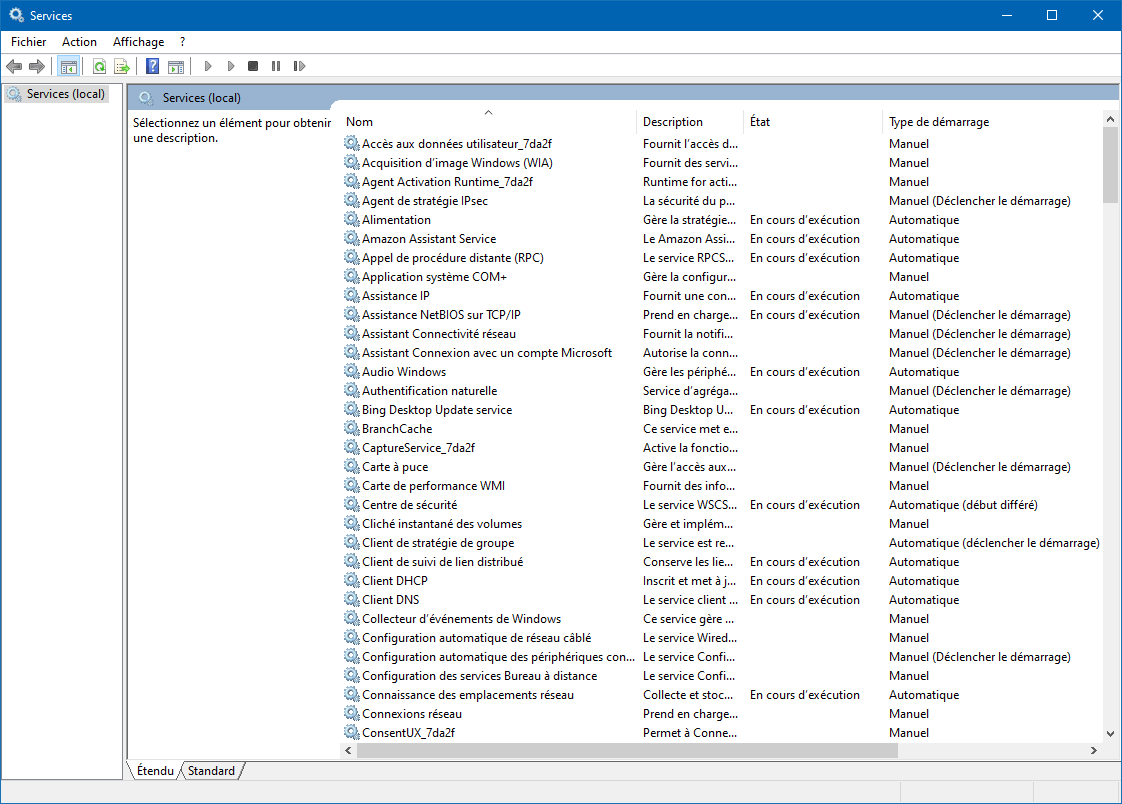This screenshot has height=804, width=1122.
Task: Click the gear icon of Carte à puce
Action: [x=351, y=466]
